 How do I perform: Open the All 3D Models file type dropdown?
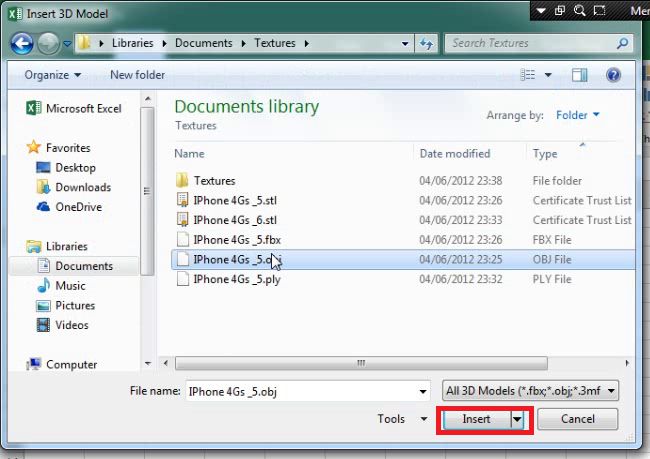pyautogui.click(x=530, y=391)
